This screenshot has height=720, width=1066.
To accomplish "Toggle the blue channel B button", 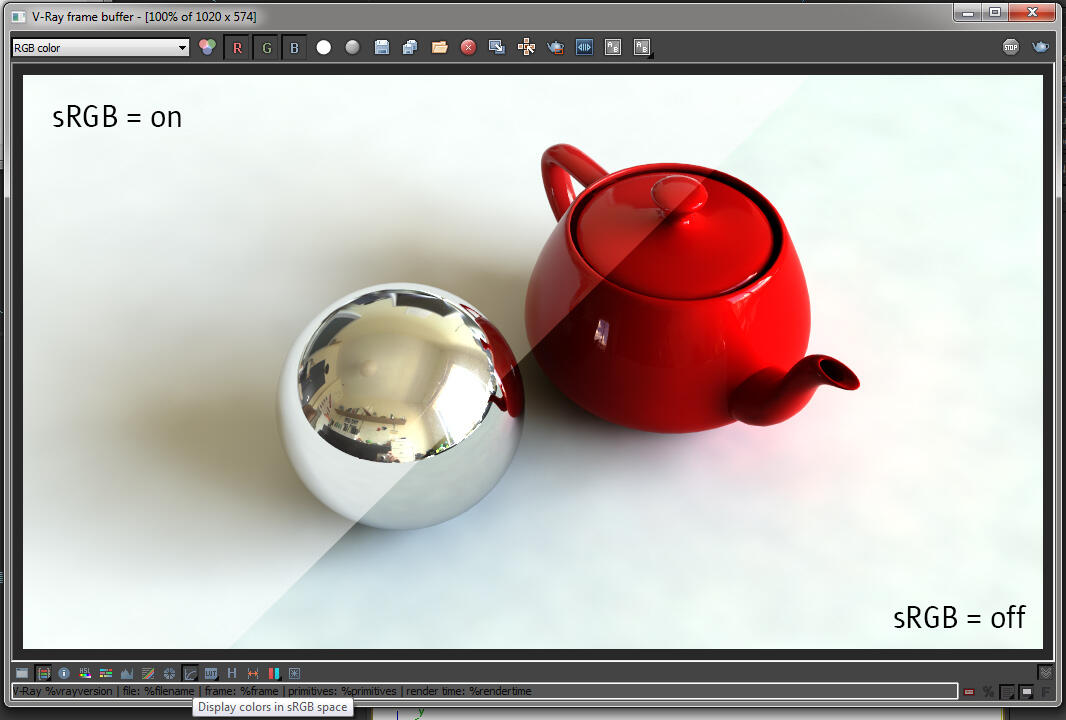I will pyautogui.click(x=294, y=48).
